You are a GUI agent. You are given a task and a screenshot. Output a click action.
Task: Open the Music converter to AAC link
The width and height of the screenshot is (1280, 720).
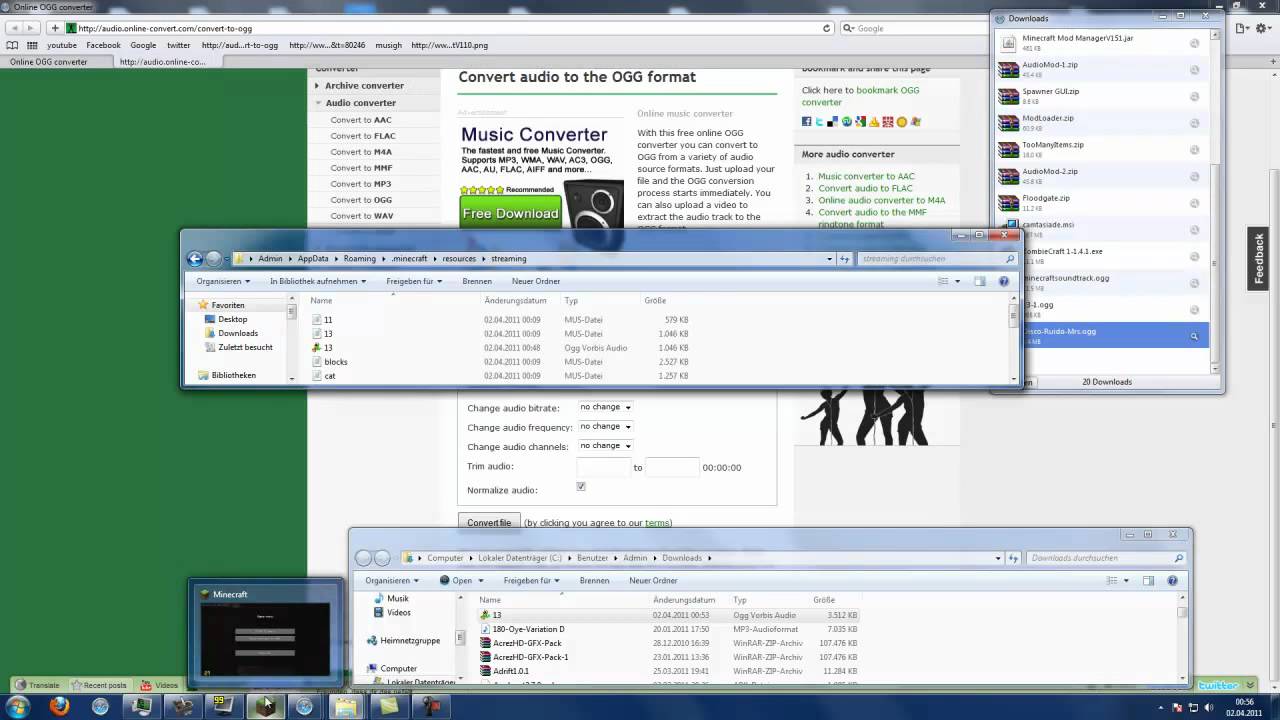pyautogui.click(x=866, y=176)
